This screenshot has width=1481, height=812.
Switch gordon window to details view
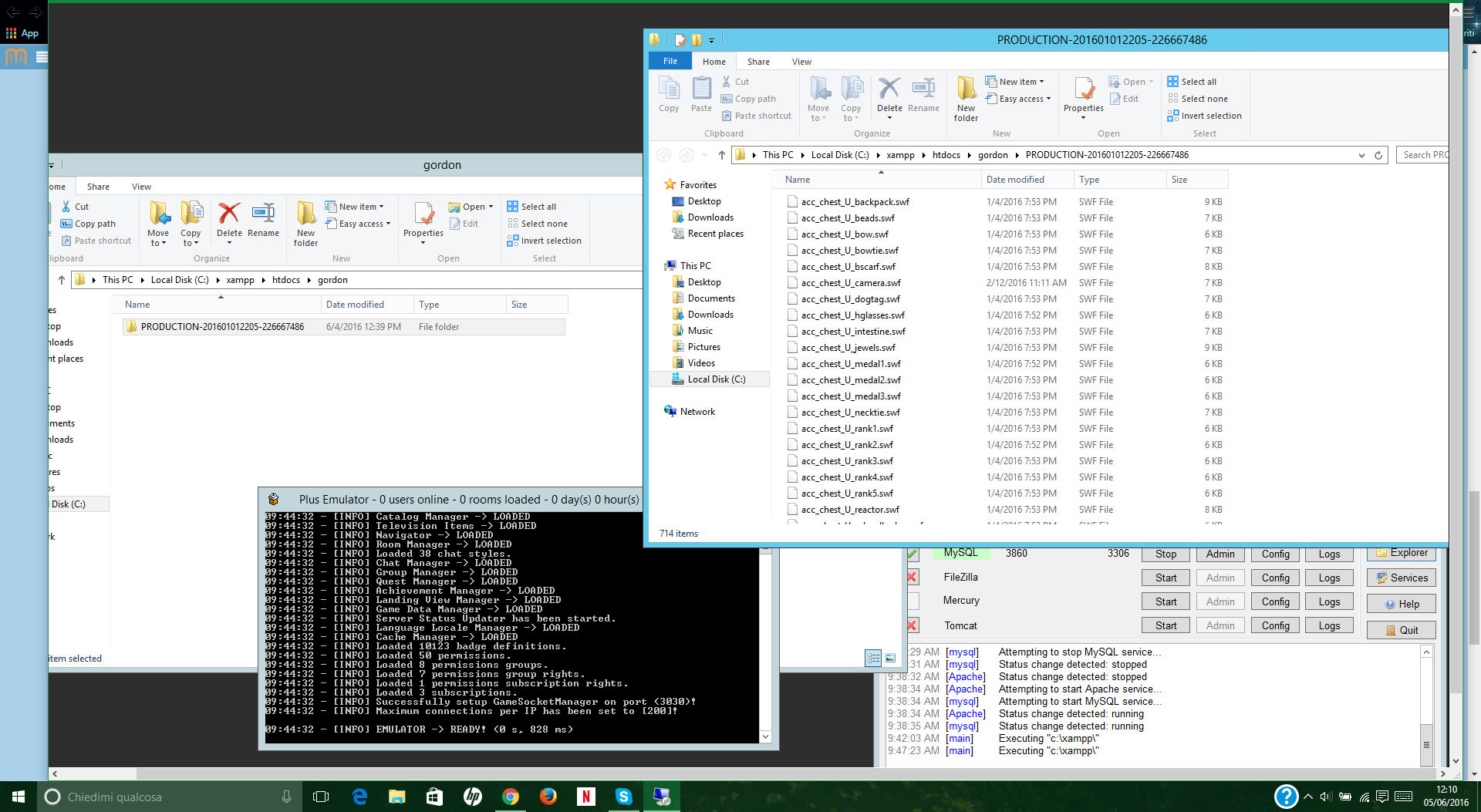873,658
